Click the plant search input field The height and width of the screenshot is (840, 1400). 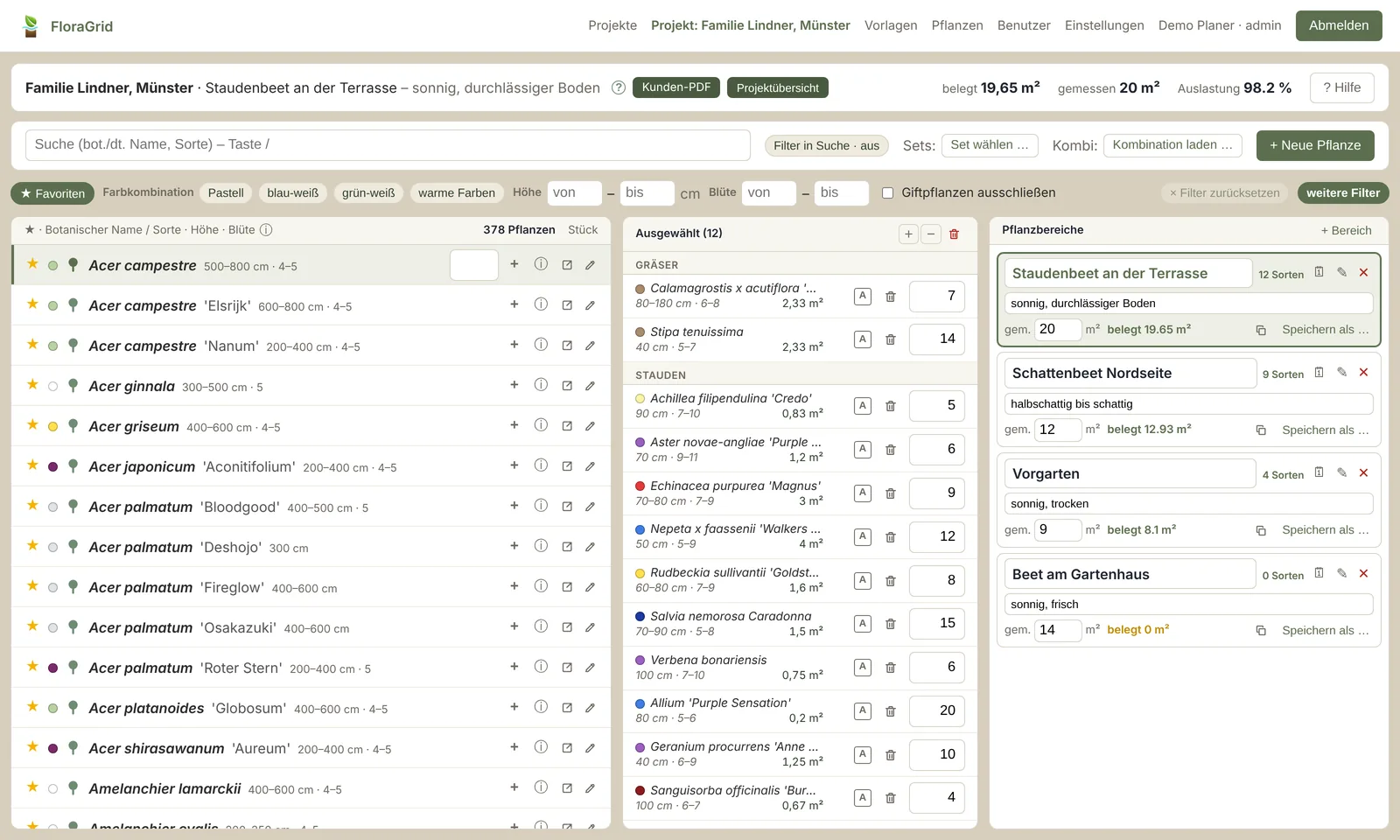[388, 145]
